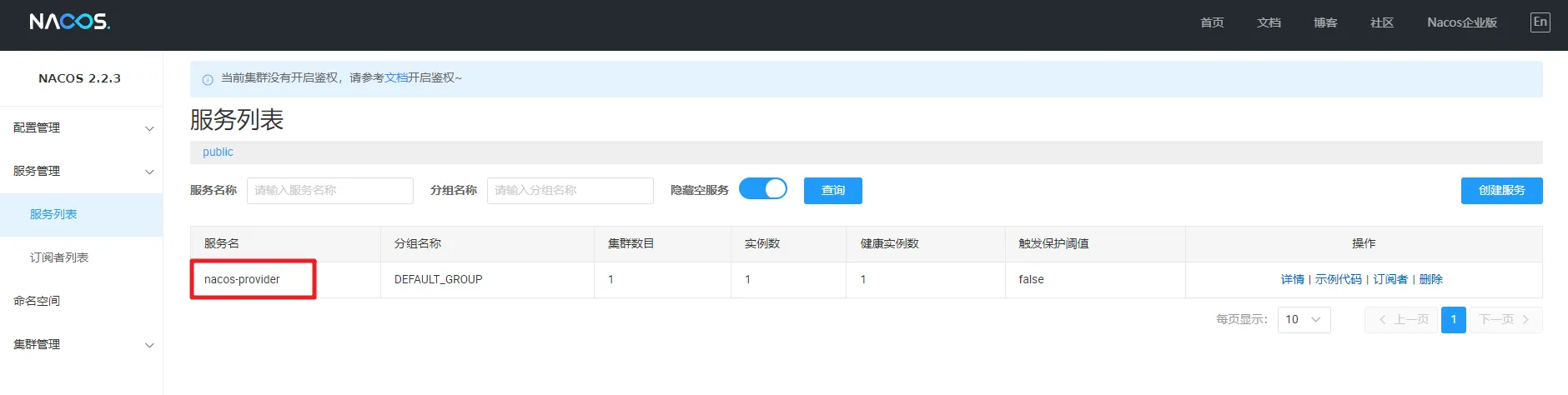Image resolution: width=1568 pixels, height=395 pixels.
Task: Expand the 配置管理 sidebar menu
Action: [81, 127]
